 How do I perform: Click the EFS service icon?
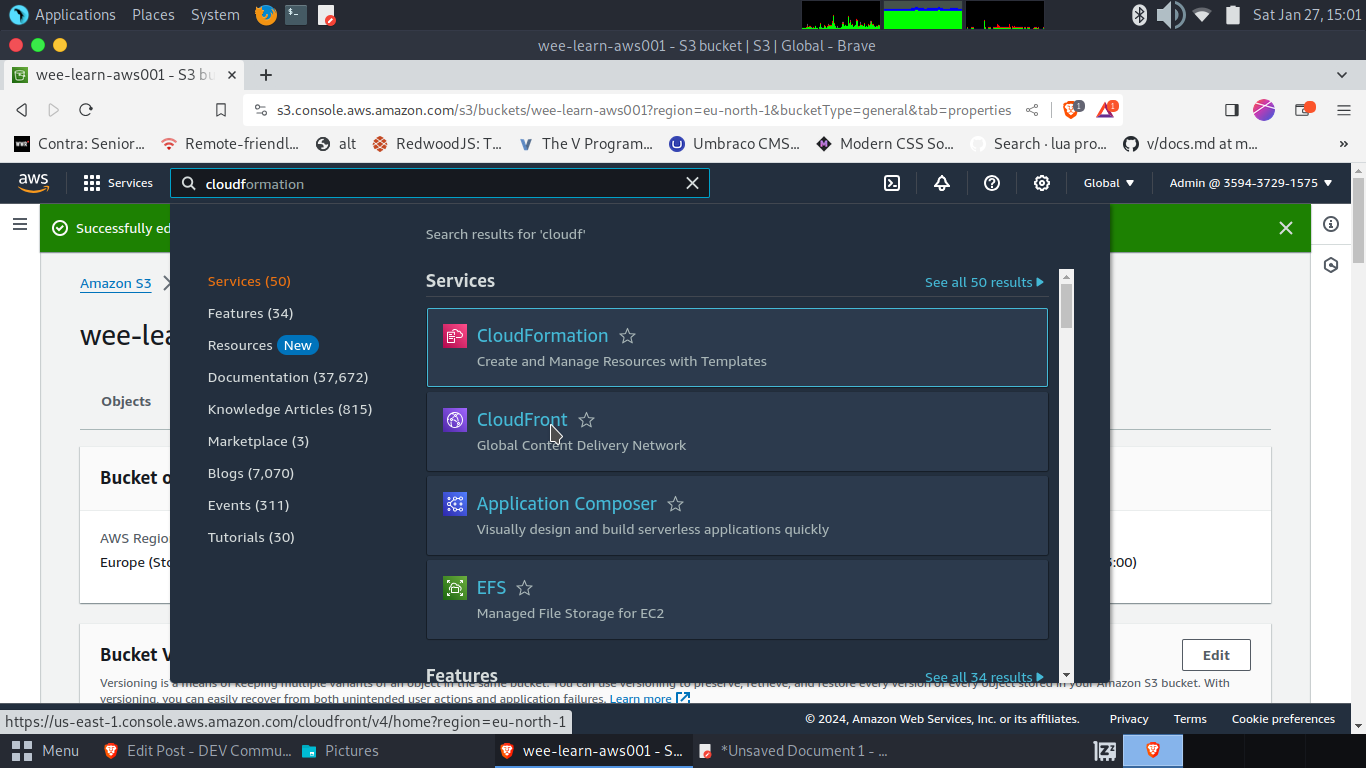coord(455,588)
